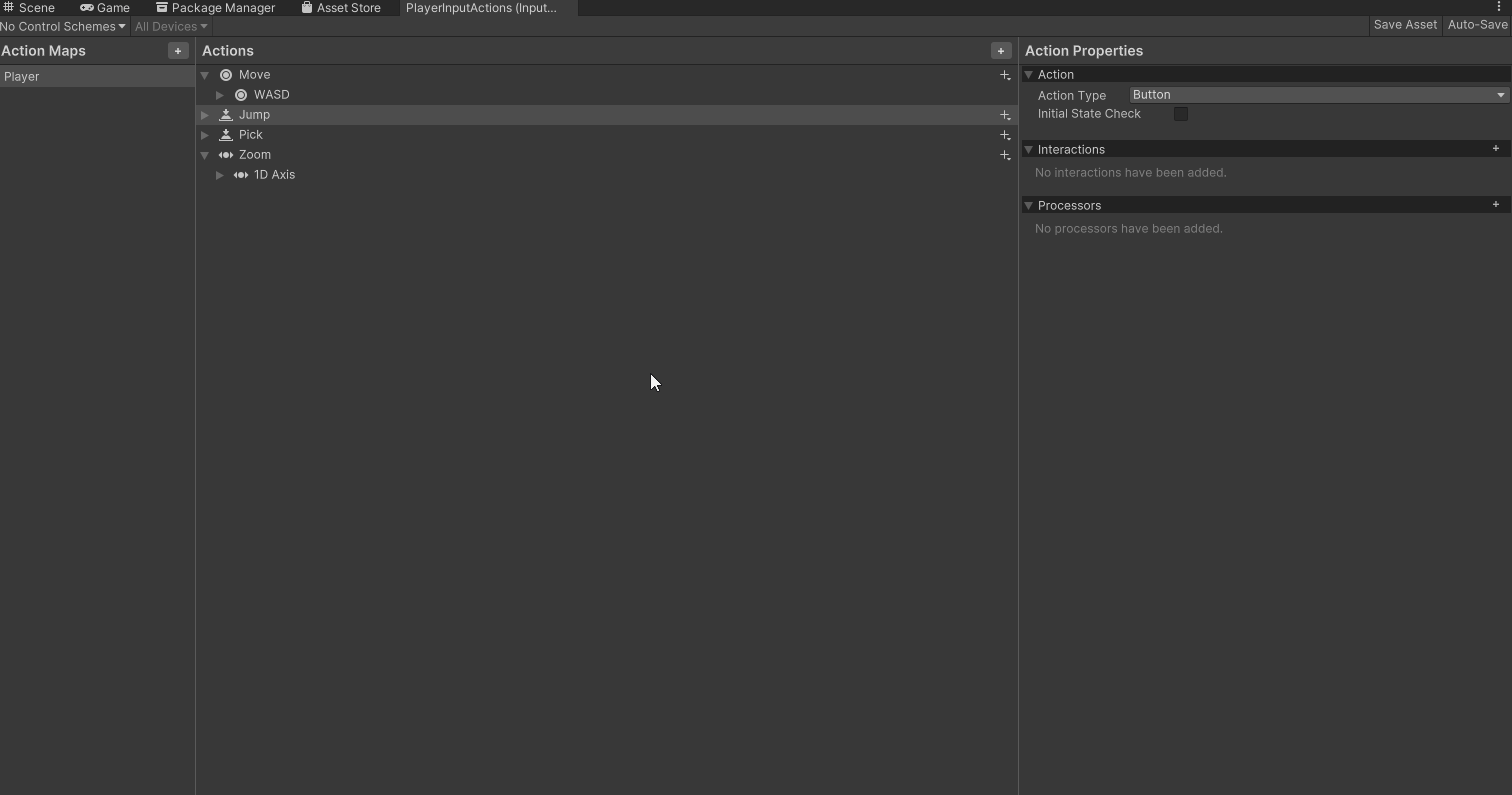Open the Action Type dropdown
The image size is (1512, 795).
pos(1318,95)
